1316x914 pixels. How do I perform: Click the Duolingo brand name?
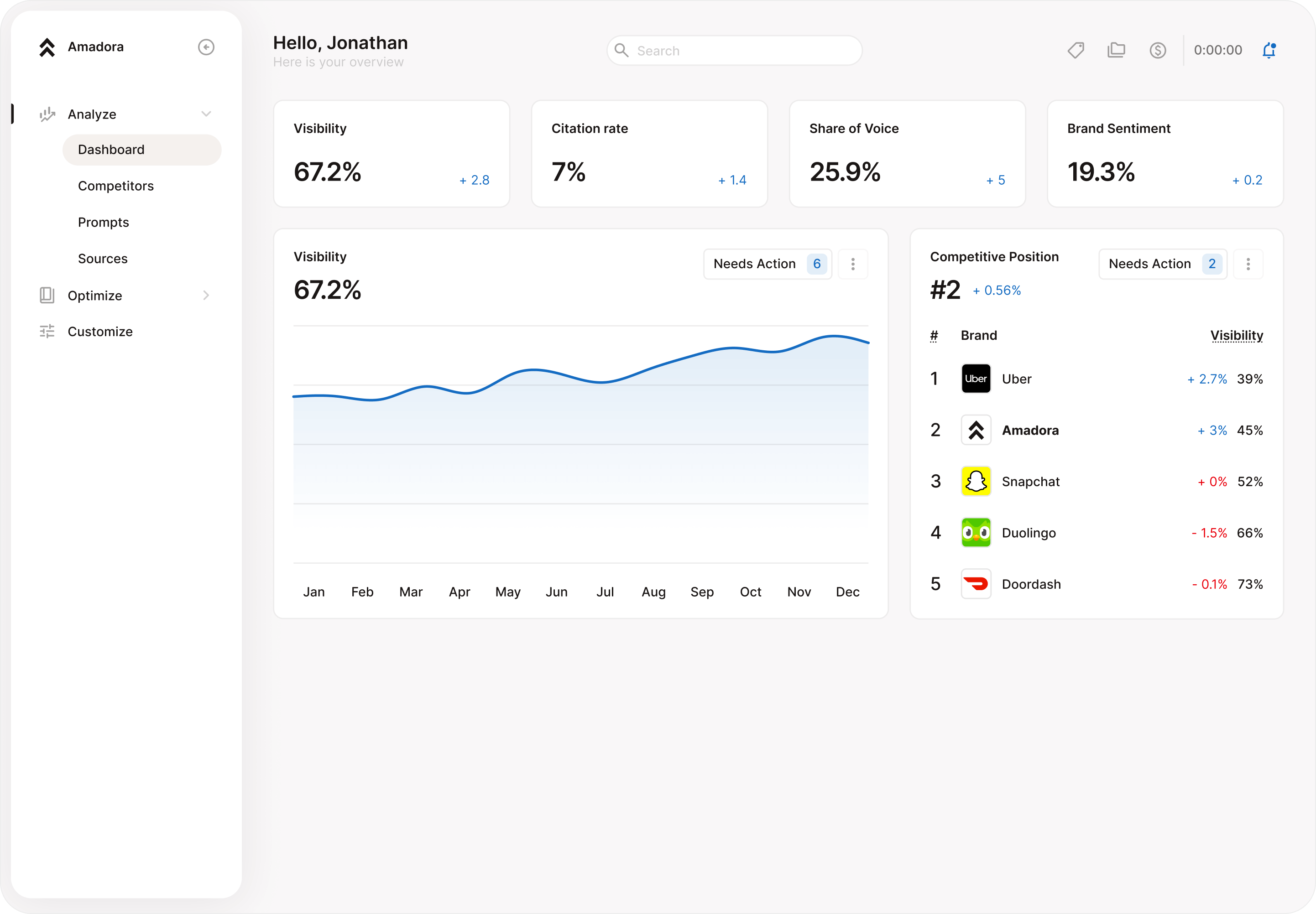(x=1029, y=533)
